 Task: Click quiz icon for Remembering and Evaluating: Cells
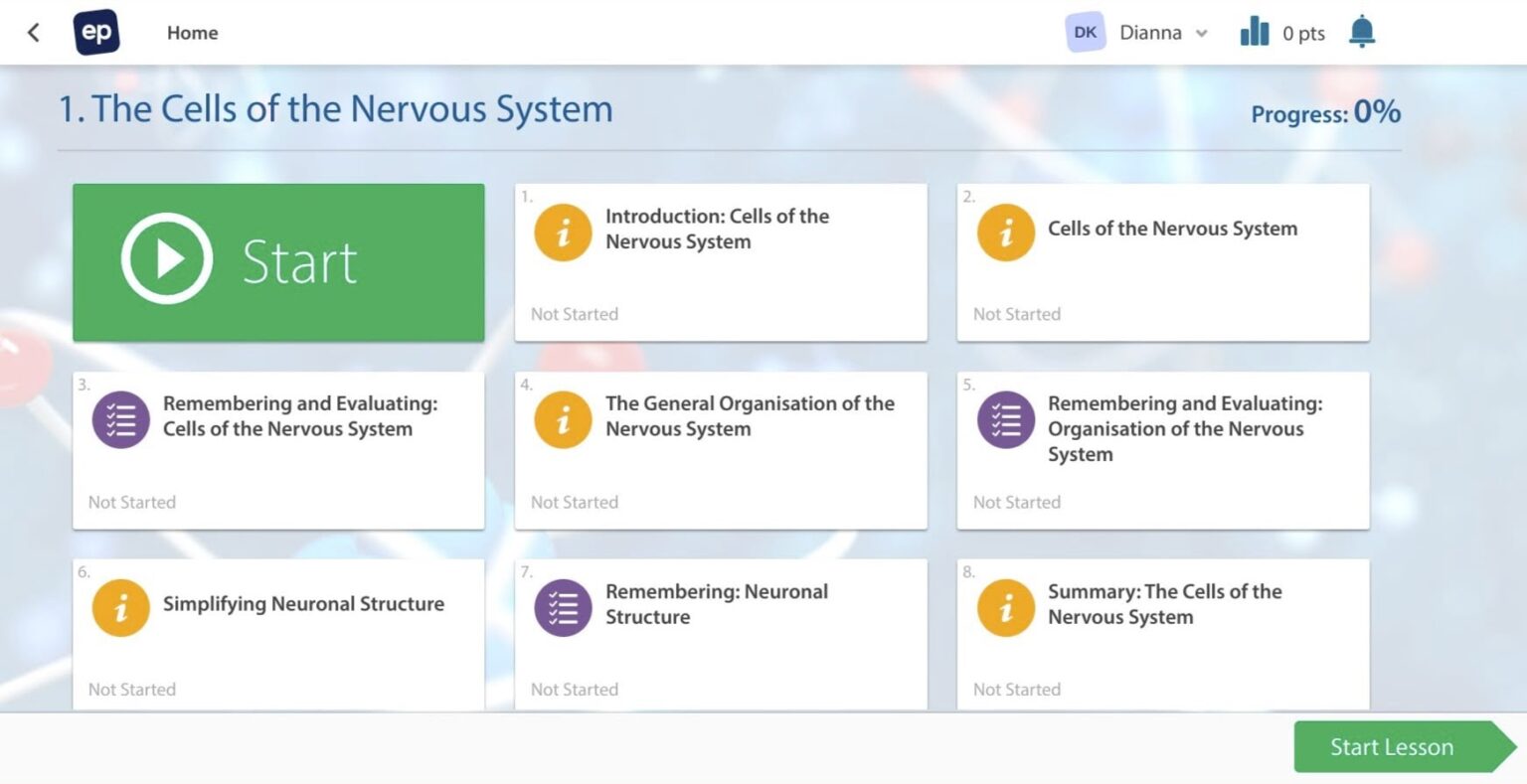(120, 420)
